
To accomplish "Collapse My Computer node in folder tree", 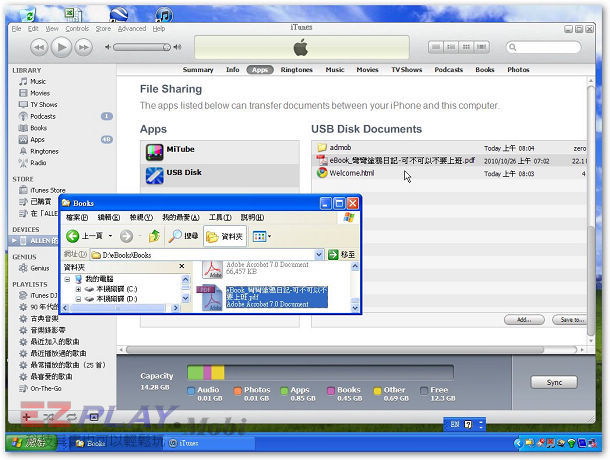I will point(67,279).
